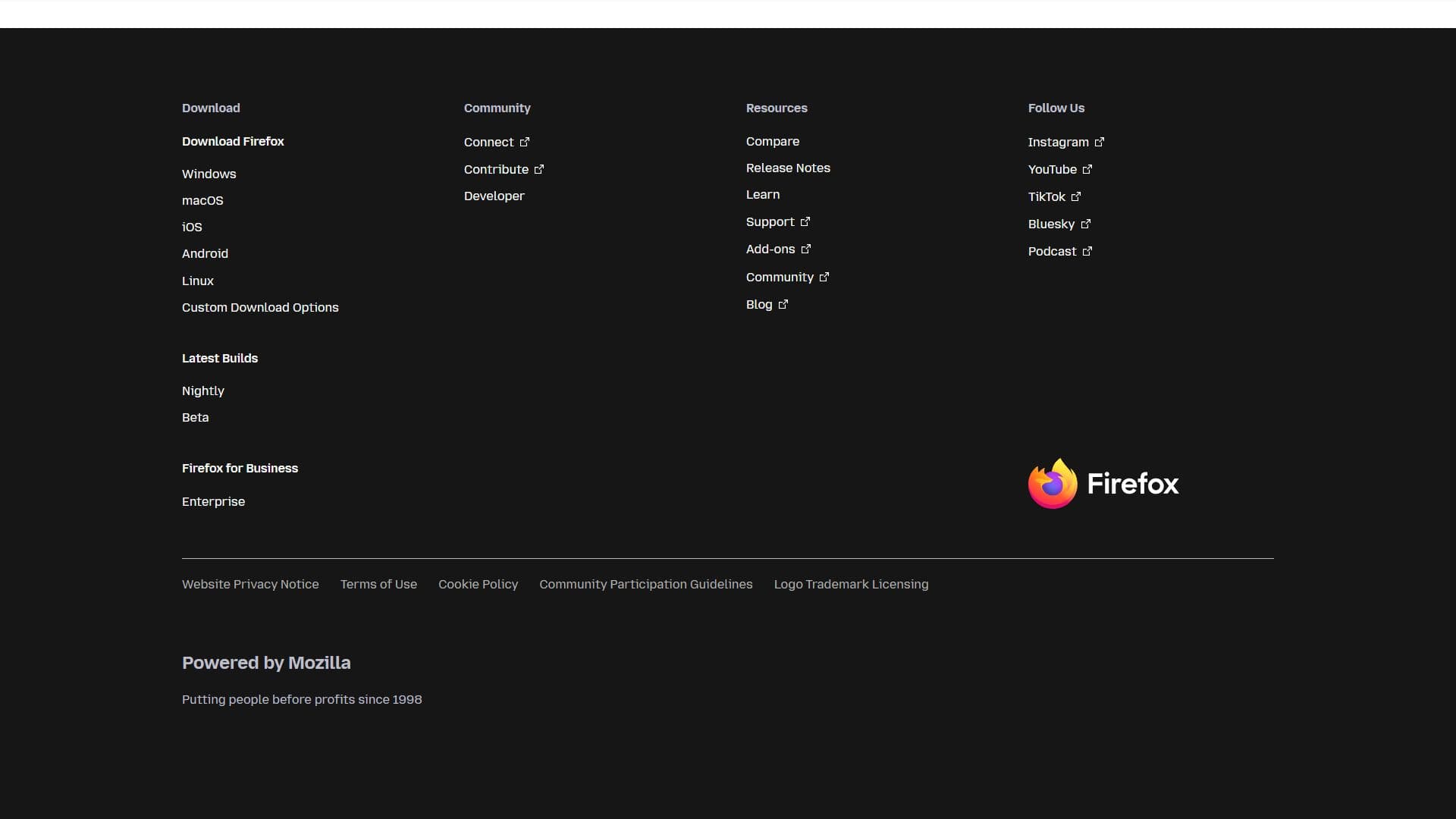Screen dimensions: 1456x819
Task: Open Custom Download Options
Action: click(x=260, y=307)
